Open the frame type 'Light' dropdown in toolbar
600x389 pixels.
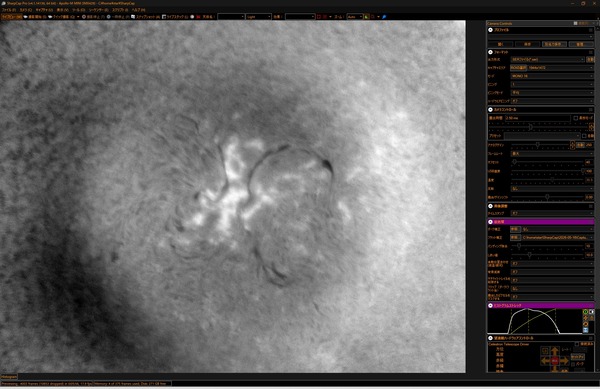click(259, 17)
